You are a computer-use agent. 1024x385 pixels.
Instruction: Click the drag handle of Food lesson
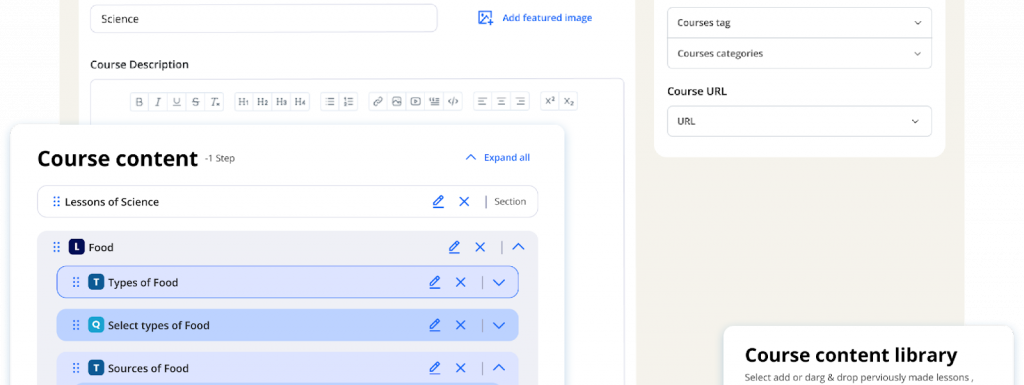coord(56,247)
